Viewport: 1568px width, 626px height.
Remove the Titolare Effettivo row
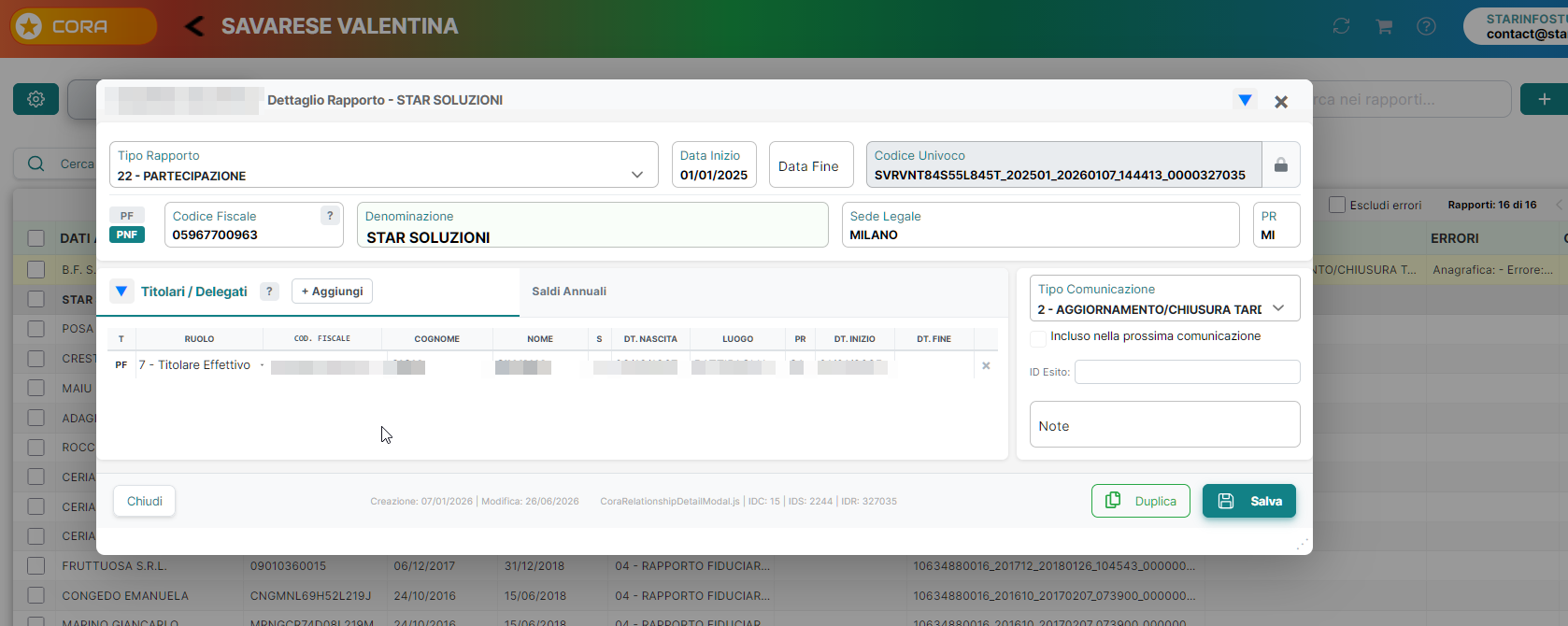point(986,365)
